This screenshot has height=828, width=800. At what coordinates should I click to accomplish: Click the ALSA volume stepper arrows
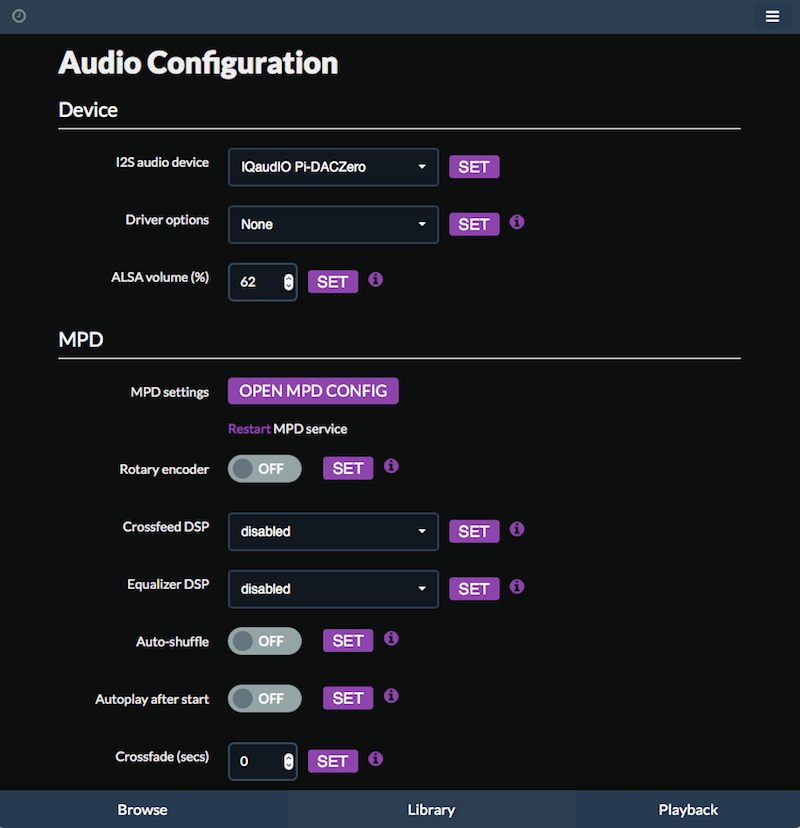(288, 282)
